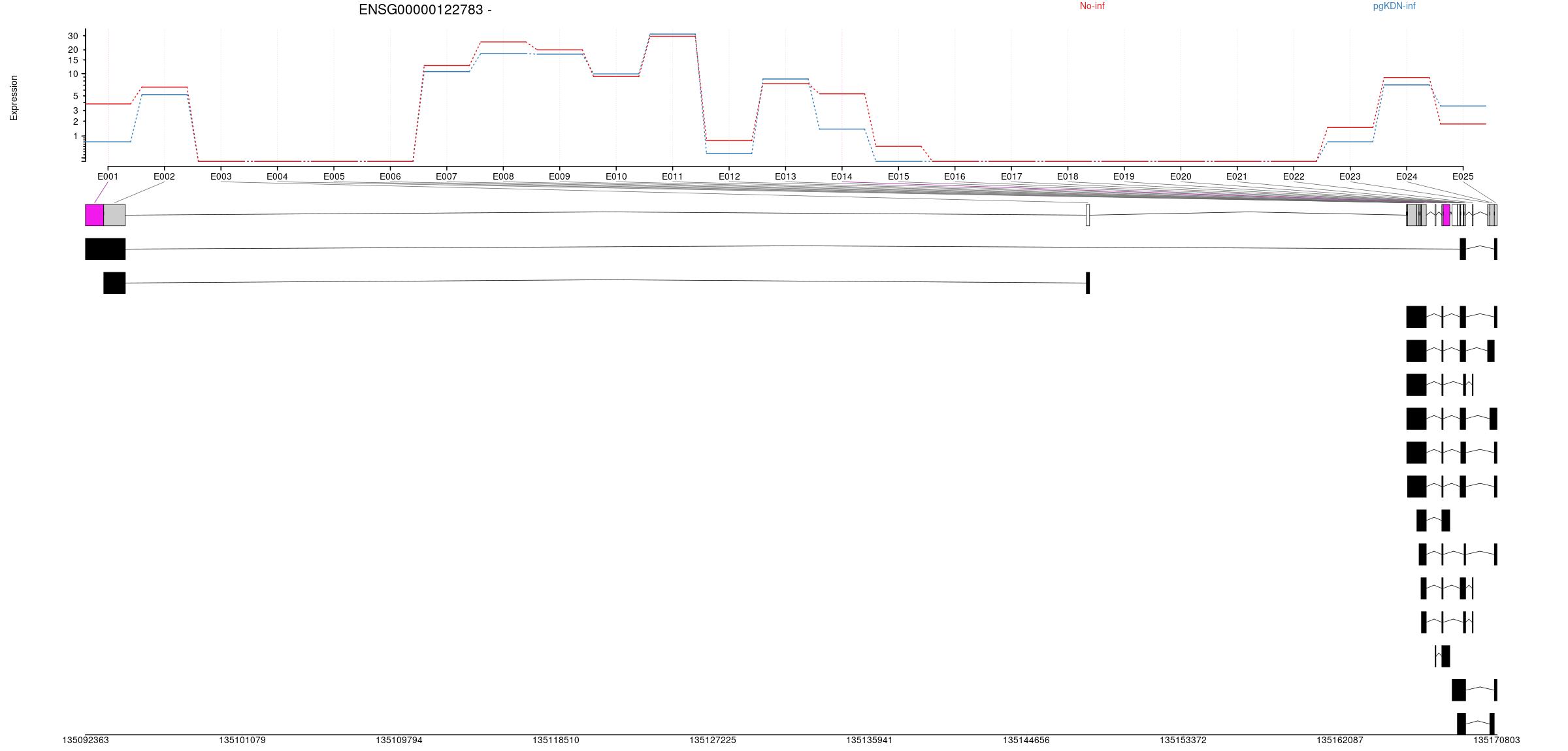
Task: Click exon label E005
Action: click(334, 176)
